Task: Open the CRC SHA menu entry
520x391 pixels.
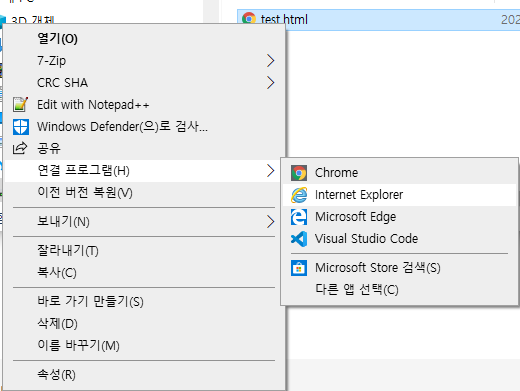Action: click(144, 83)
